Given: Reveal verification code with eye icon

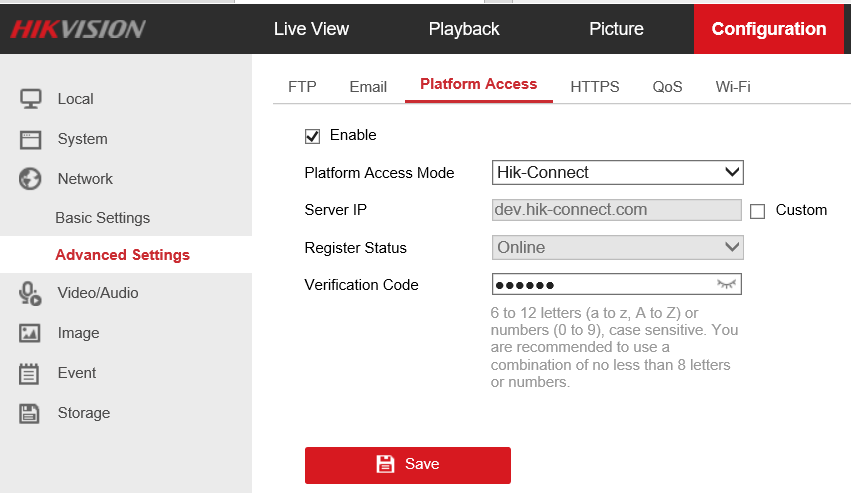Looking at the screenshot, I should [726, 285].
